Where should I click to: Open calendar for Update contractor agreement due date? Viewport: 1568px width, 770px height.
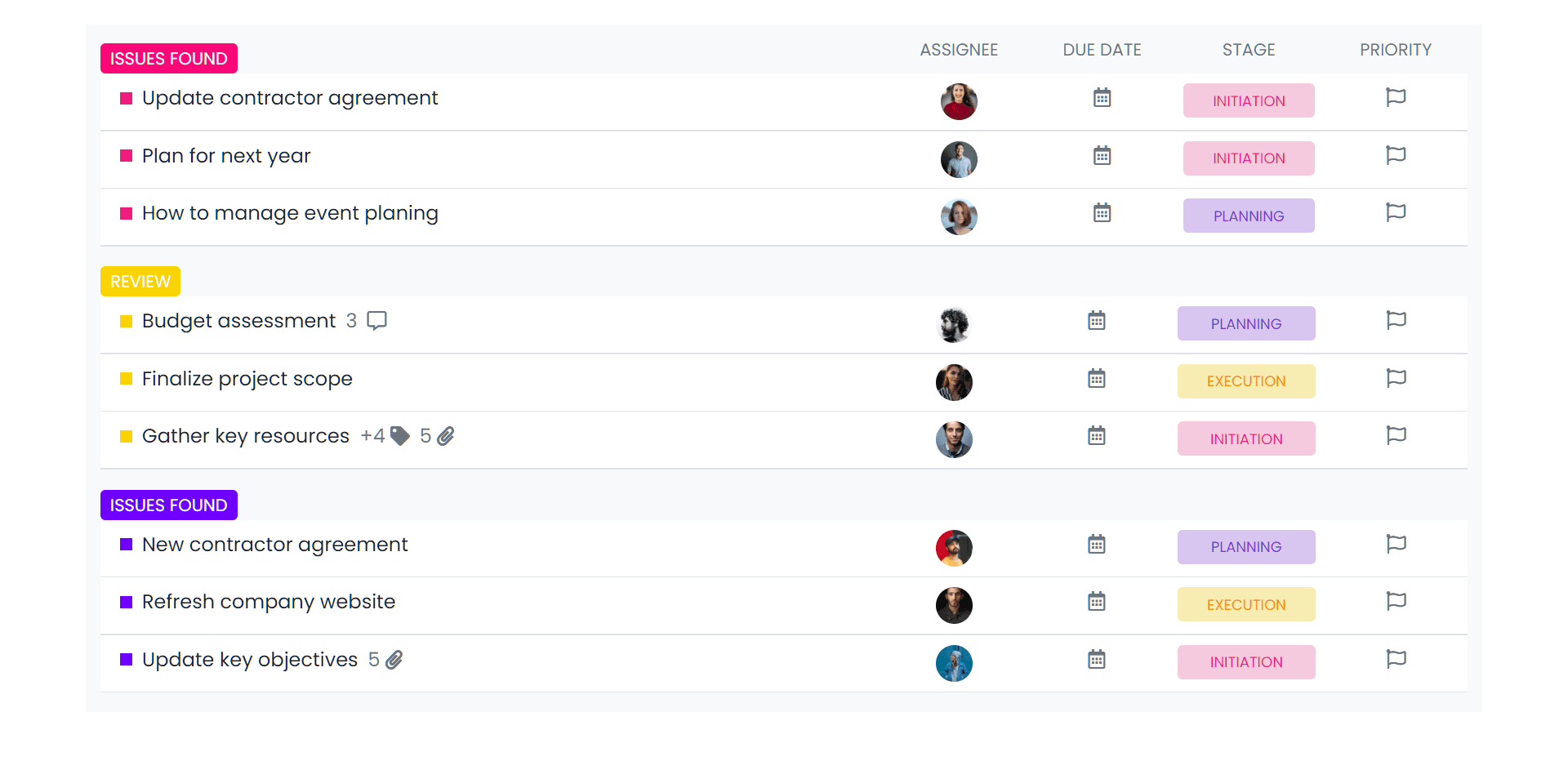pos(1102,97)
